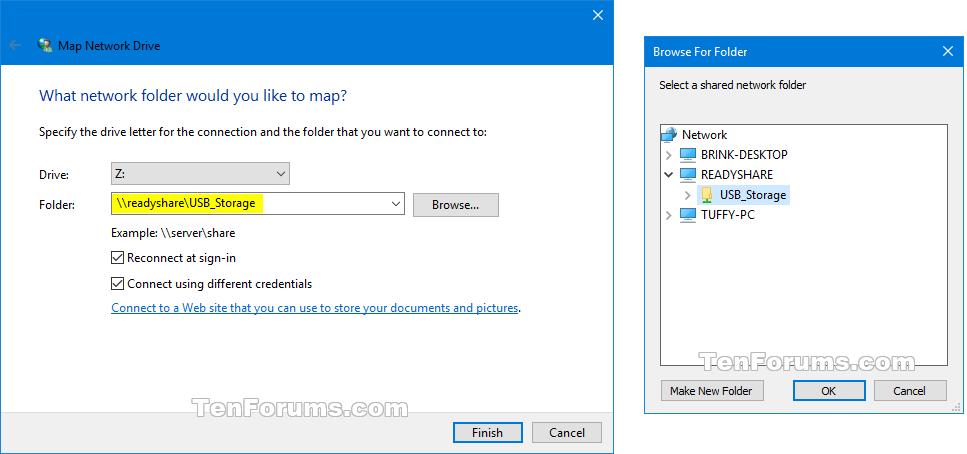This screenshot has height=454, width=967.
Task: Click the USB_Storage shared folder icon
Action: 707,195
